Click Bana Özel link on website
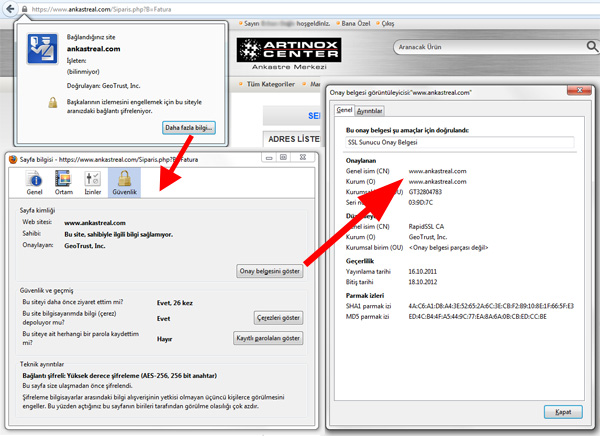This screenshot has height=436, width=600. point(355,23)
